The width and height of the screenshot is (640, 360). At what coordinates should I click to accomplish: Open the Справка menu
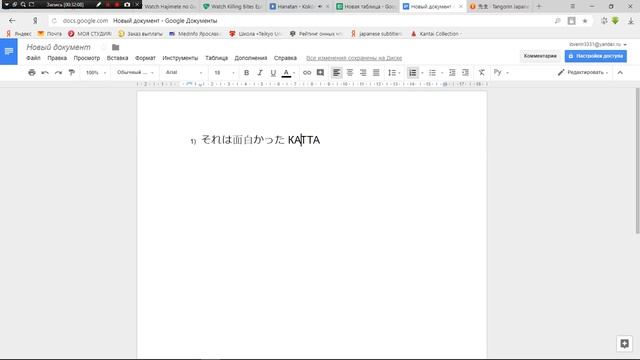pos(285,58)
